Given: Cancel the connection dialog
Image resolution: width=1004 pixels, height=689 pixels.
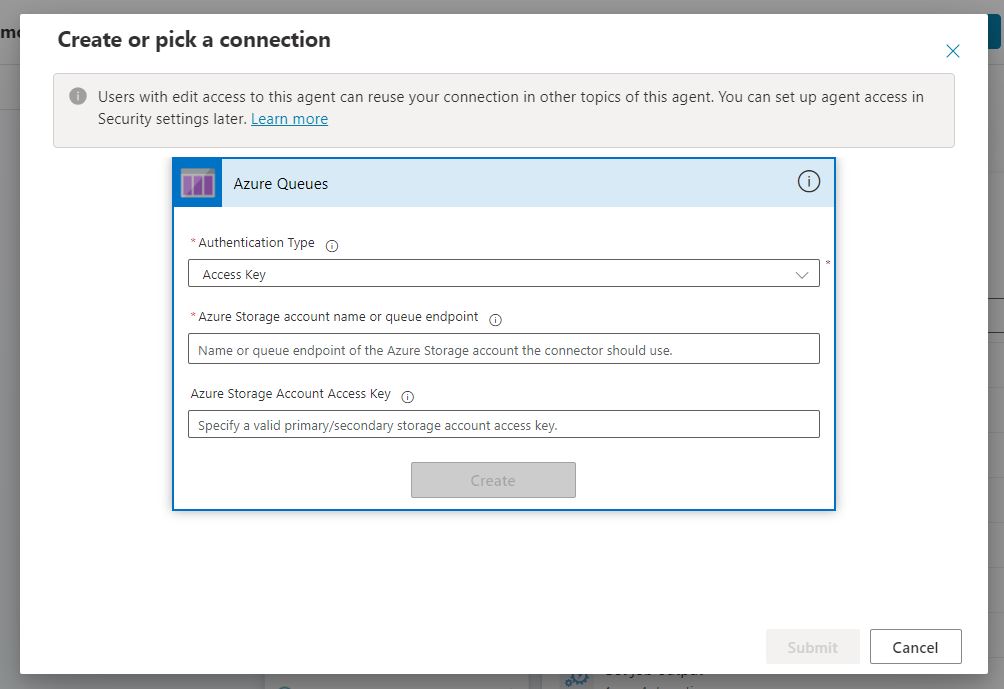Looking at the screenshot, I should [x=915, y=647].
